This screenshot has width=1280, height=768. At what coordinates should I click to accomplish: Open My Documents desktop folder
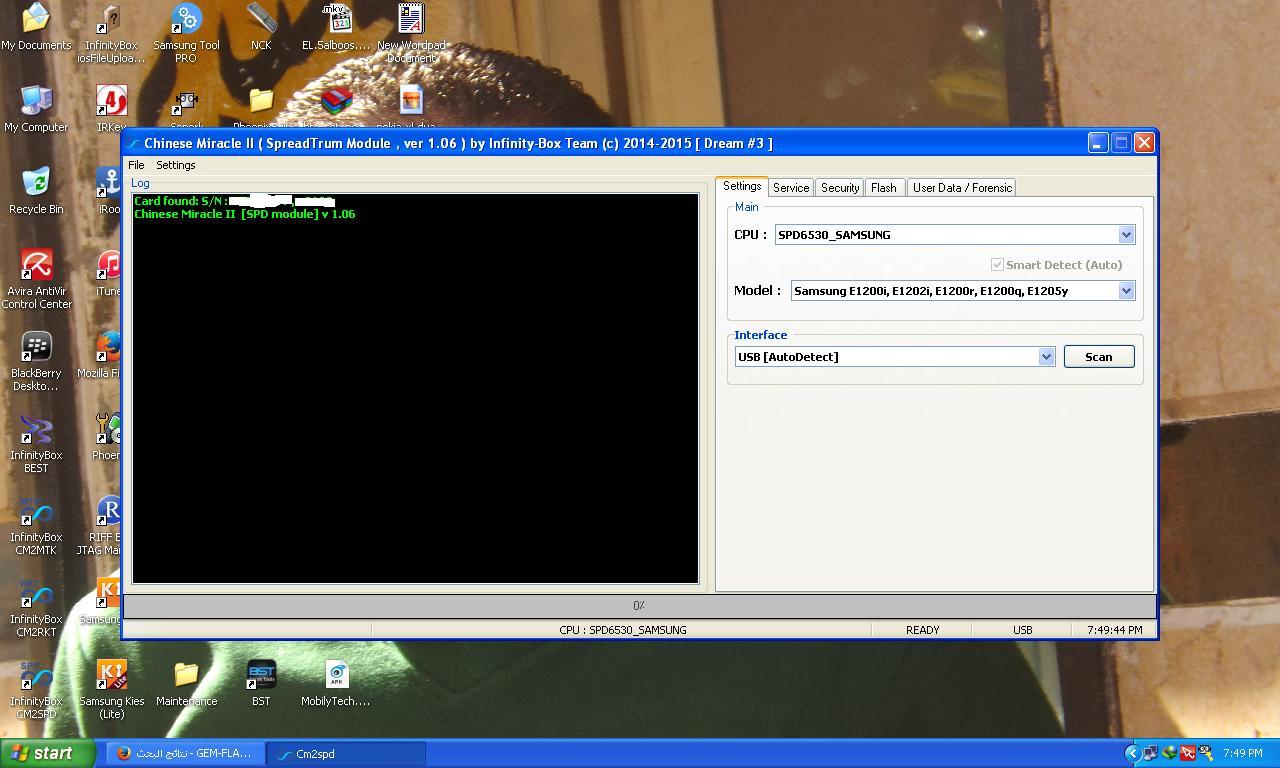pos(36,27)
